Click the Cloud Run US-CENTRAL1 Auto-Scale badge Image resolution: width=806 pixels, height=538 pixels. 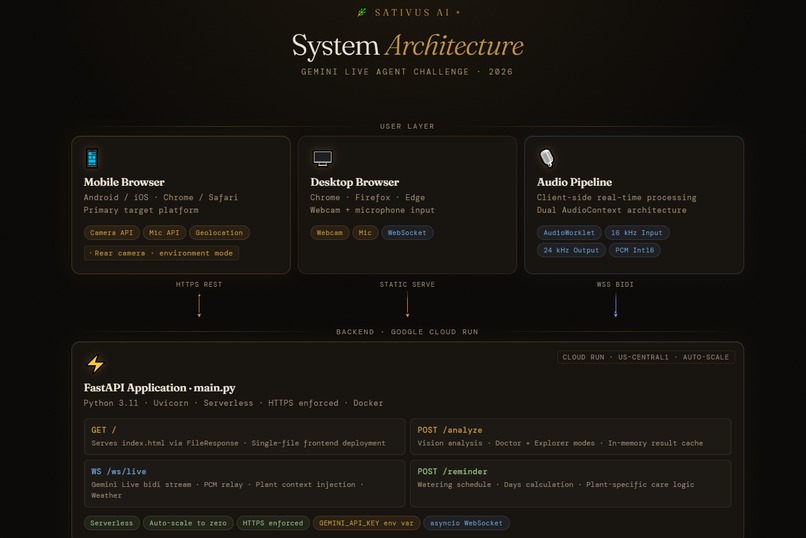[646, 357]
